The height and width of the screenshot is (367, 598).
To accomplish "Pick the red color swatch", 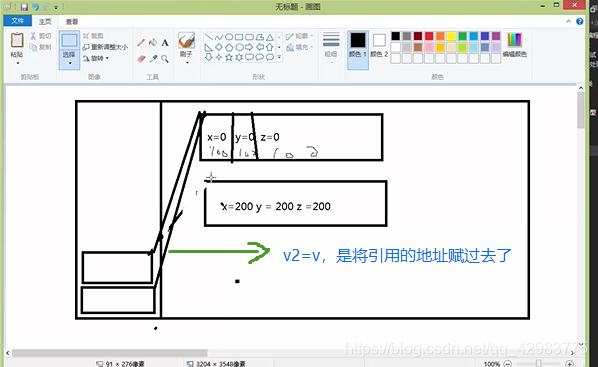I will coord(429,36).
